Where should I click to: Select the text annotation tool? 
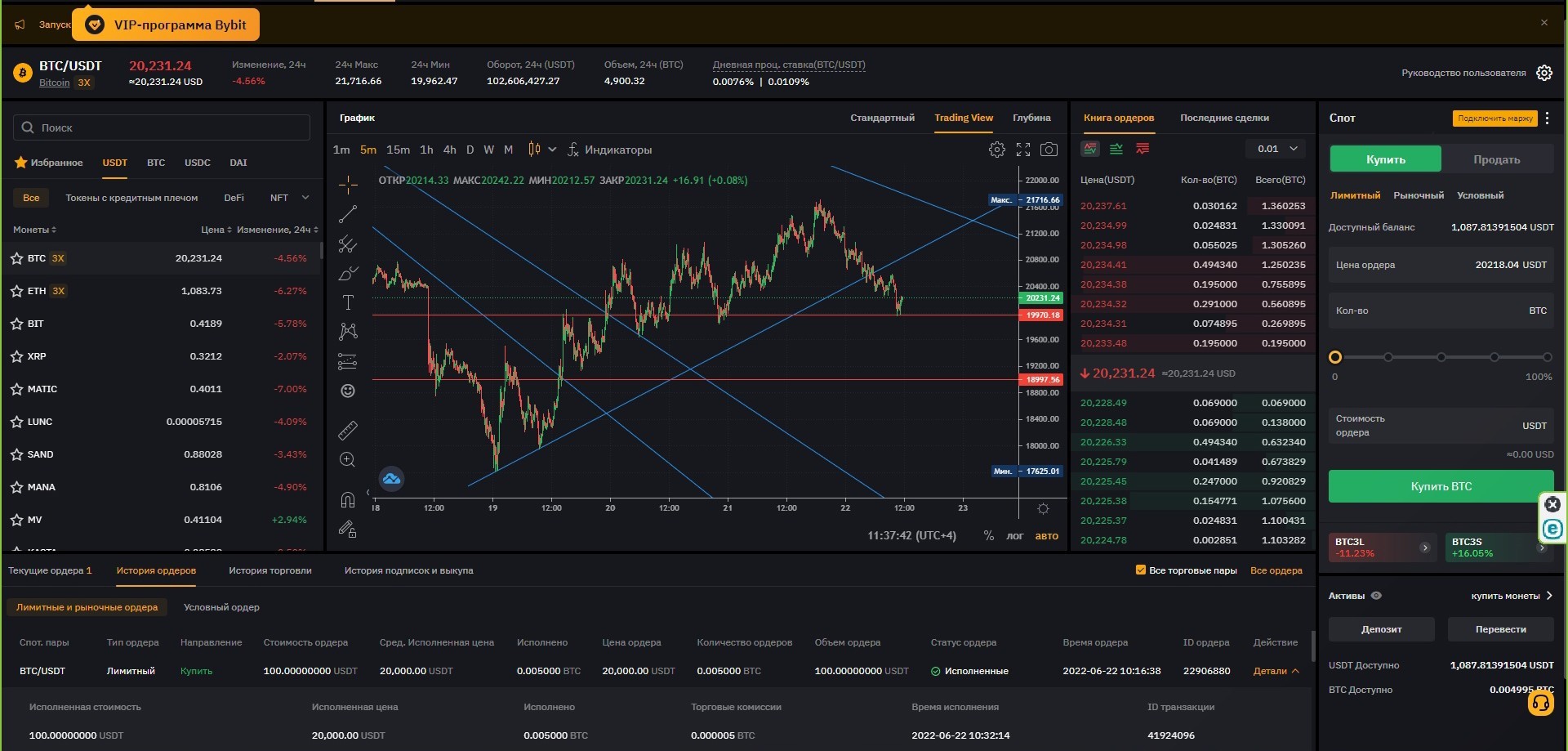coord(348,302)
